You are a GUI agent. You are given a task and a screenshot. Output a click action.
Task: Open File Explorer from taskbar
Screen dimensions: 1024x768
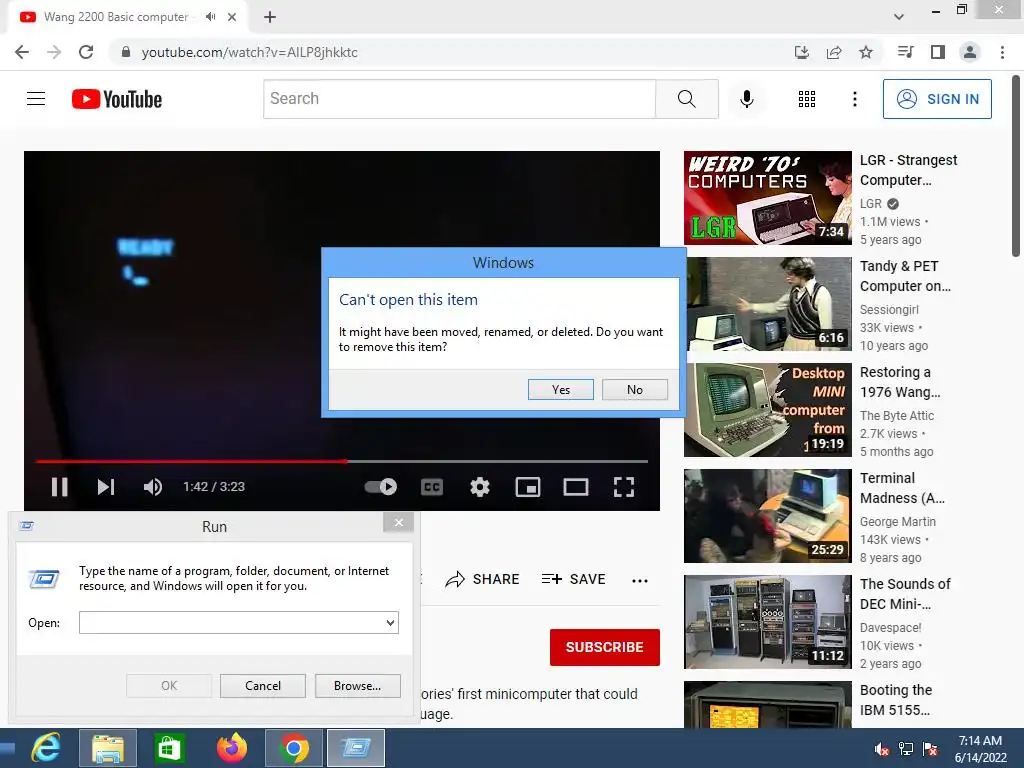pyautogui.click(x=108, y=748)
